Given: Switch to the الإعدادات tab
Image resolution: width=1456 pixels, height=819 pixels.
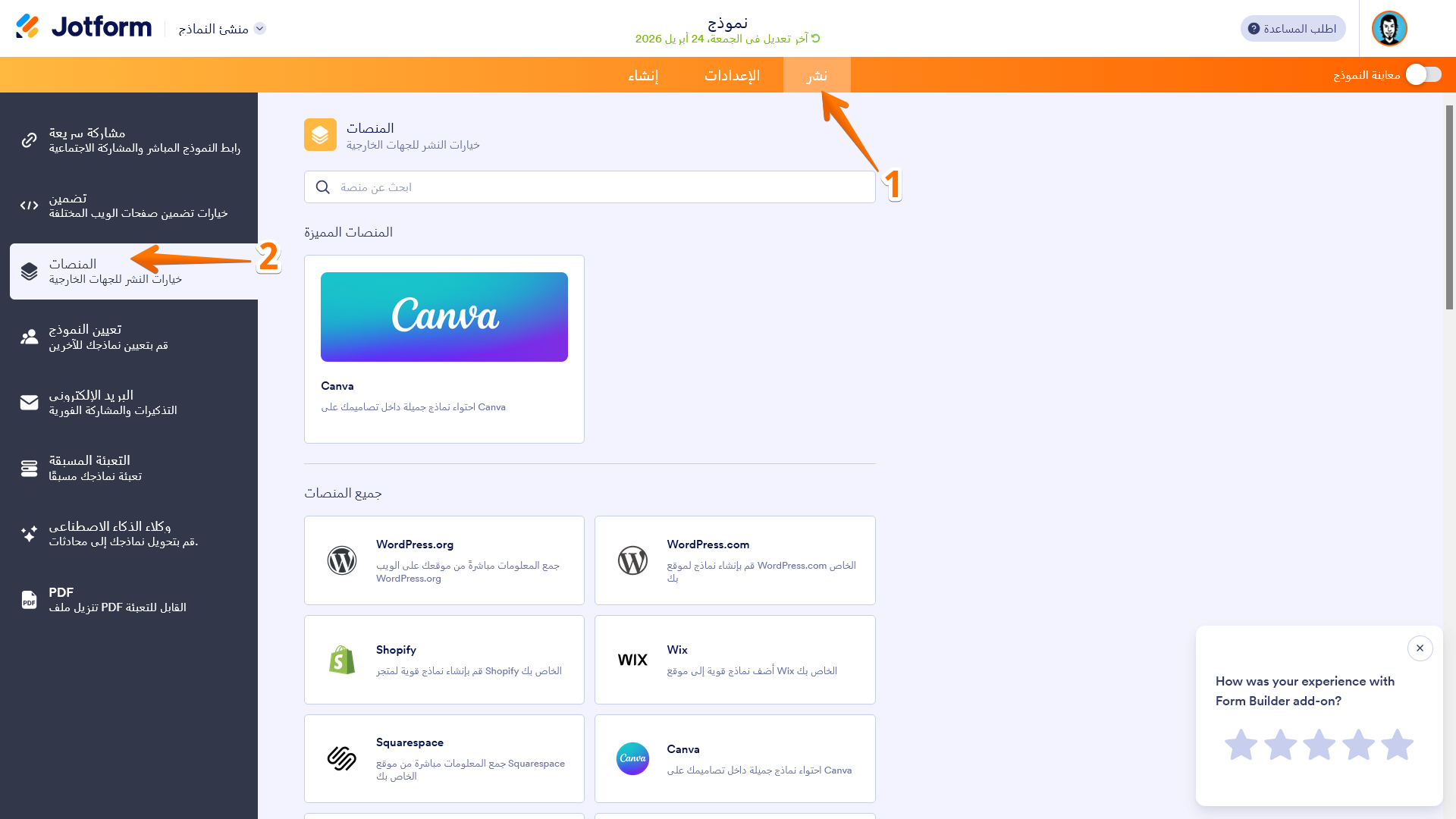Looking at the screenshot, I should pyautogui.click(x=732, y=75).
